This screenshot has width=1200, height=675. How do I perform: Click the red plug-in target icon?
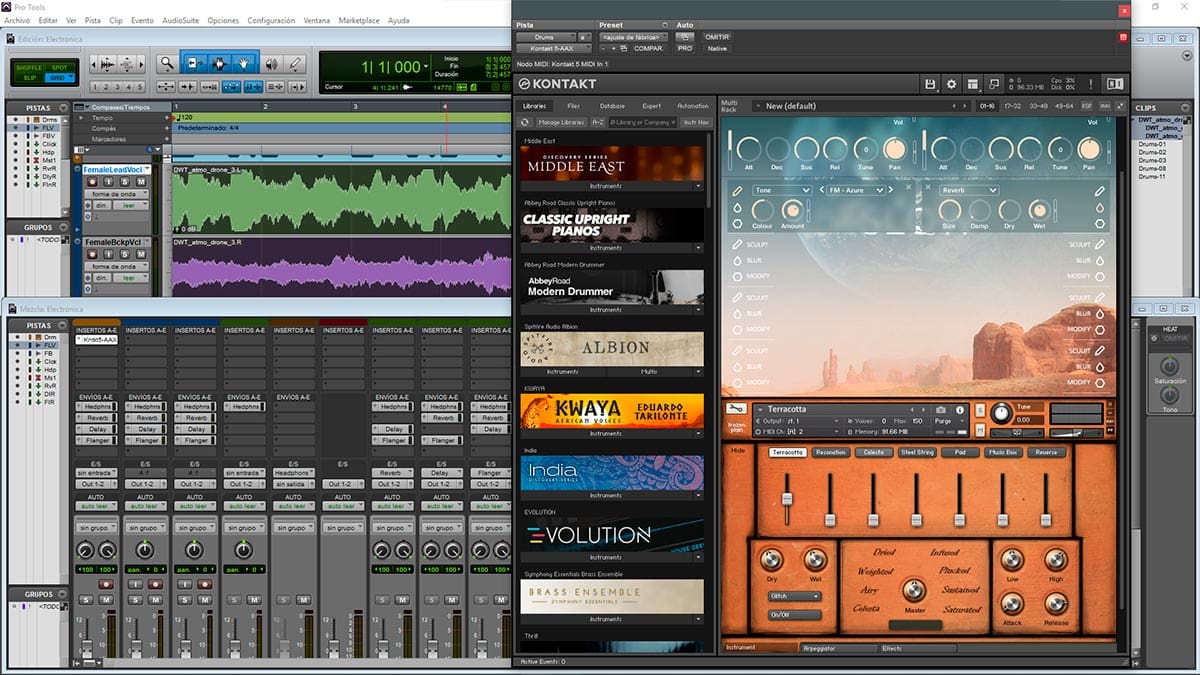click(x=1122, y=37)
